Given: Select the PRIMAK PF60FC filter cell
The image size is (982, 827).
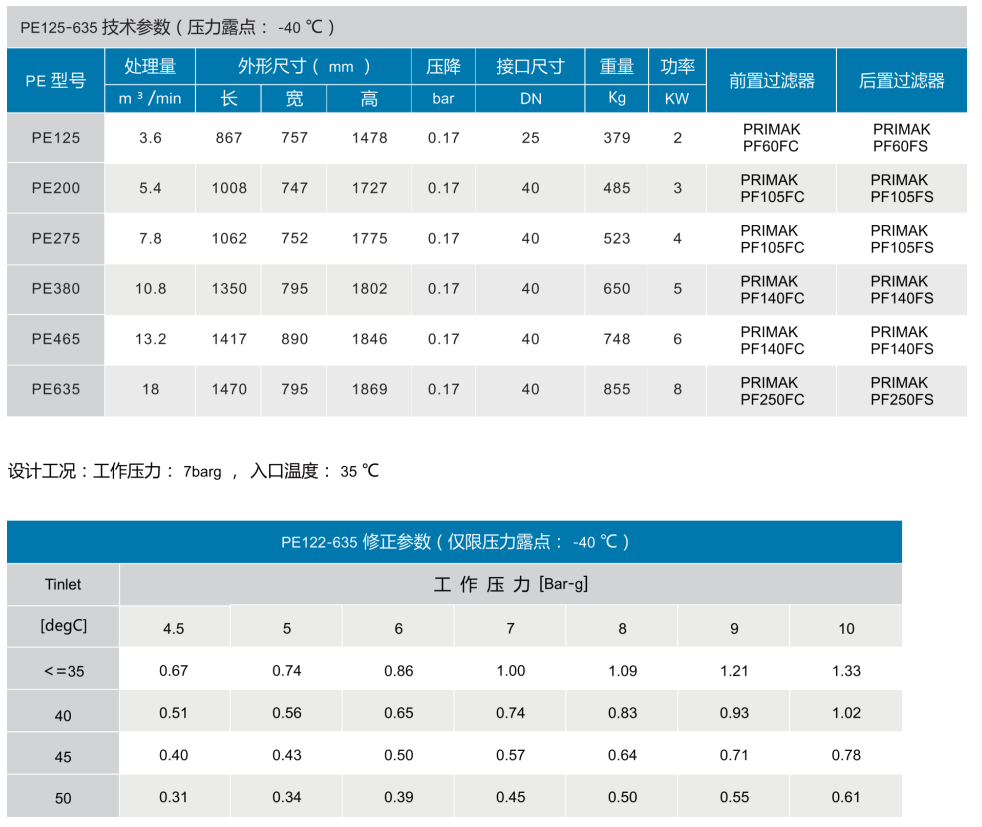Looking at the screenshot, I should (771, 138).
